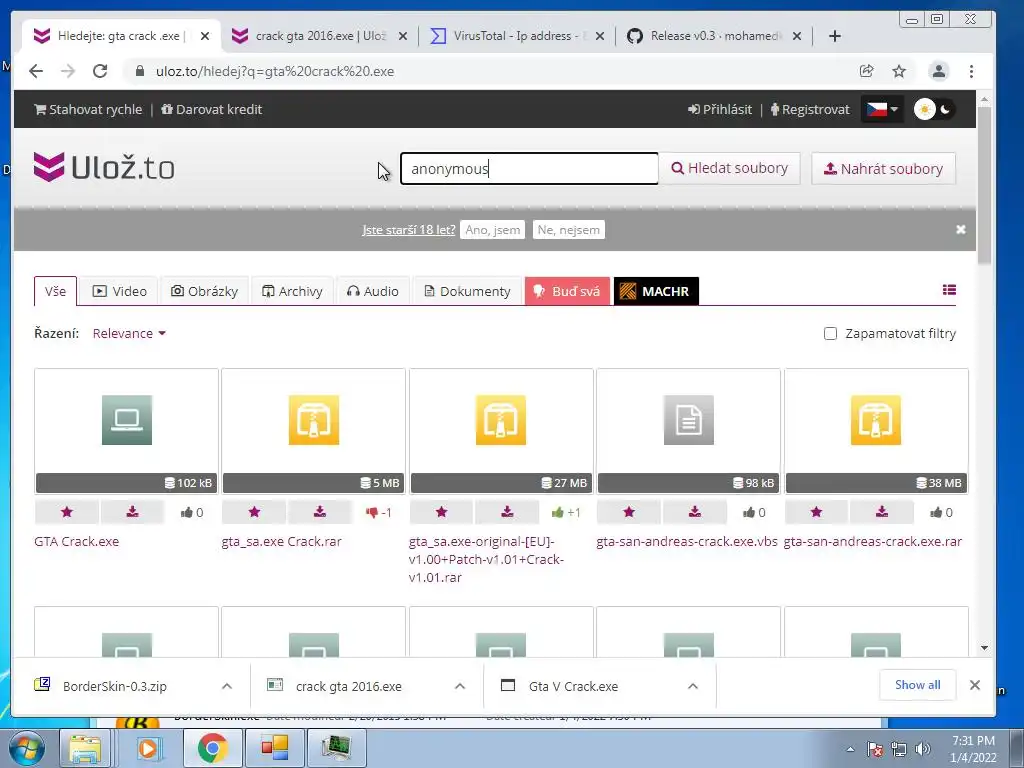Expand crack gta 2016.exe download options
Image resolution: width=1024 pixels, height=768 pixels.
pyautogui.click(x=460, y=686)
